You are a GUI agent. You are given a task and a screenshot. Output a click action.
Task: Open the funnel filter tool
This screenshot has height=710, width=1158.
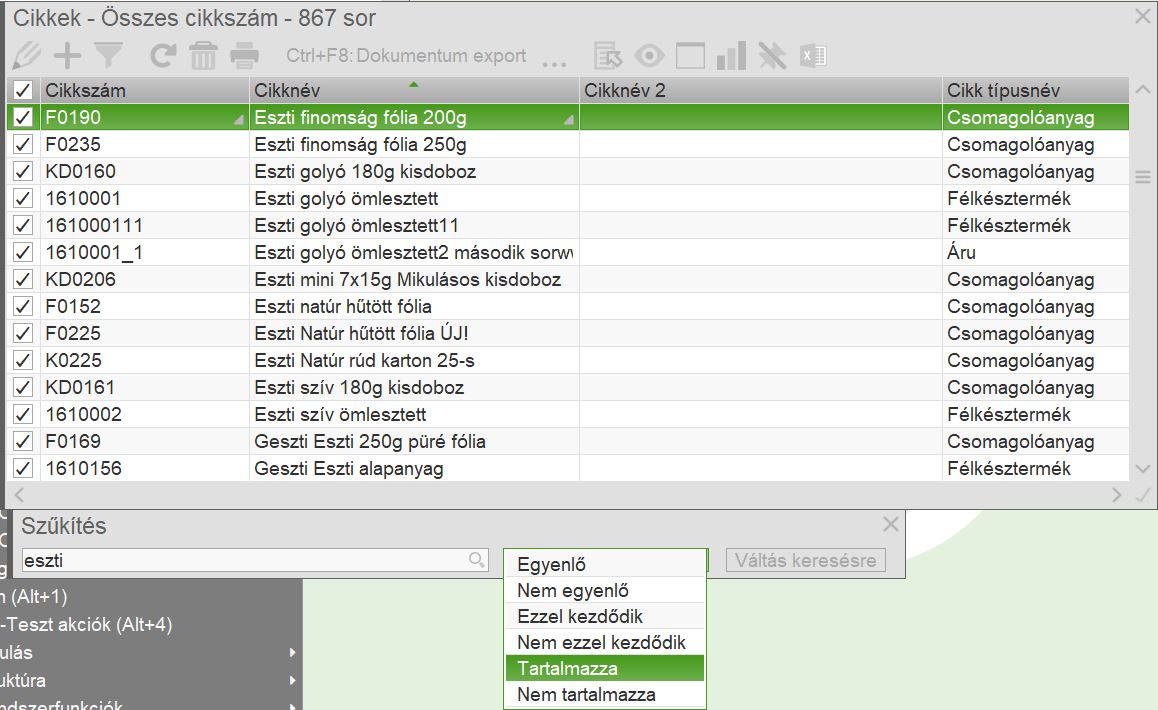tap(109, 56)
